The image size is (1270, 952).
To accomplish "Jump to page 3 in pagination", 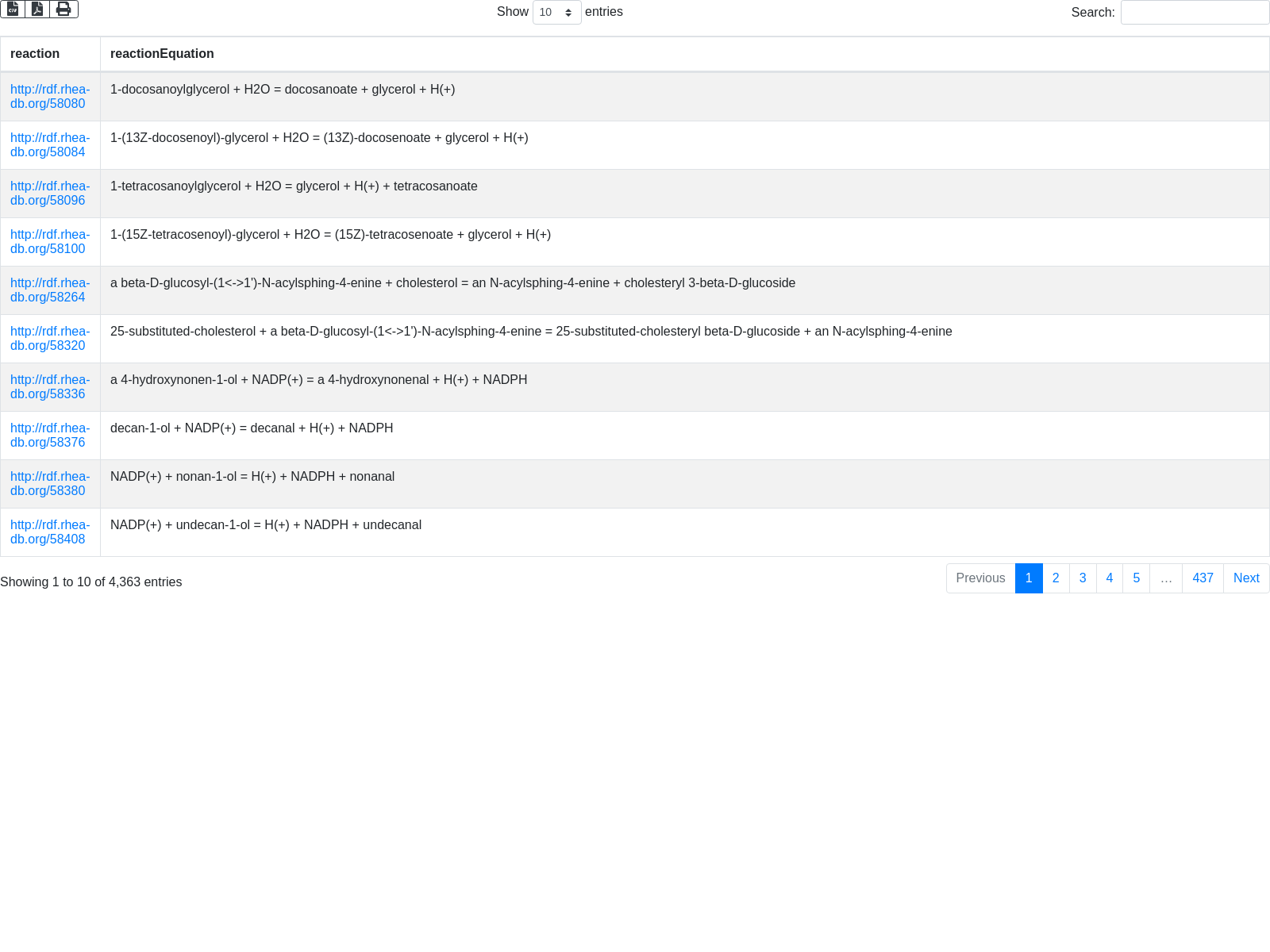I will click(x=1083, y=578).
